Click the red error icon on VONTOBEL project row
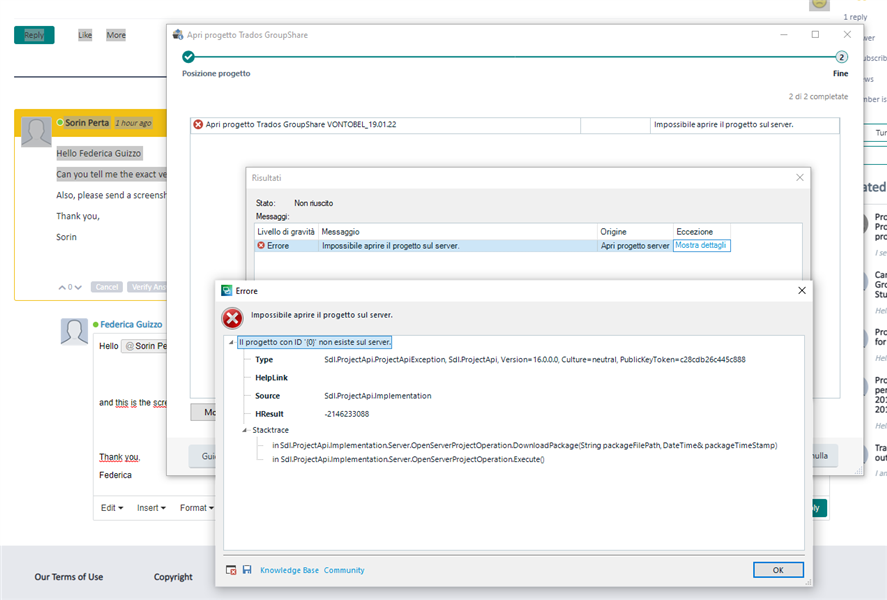Viewport: 887px width, 600px height. click(198, 124)
